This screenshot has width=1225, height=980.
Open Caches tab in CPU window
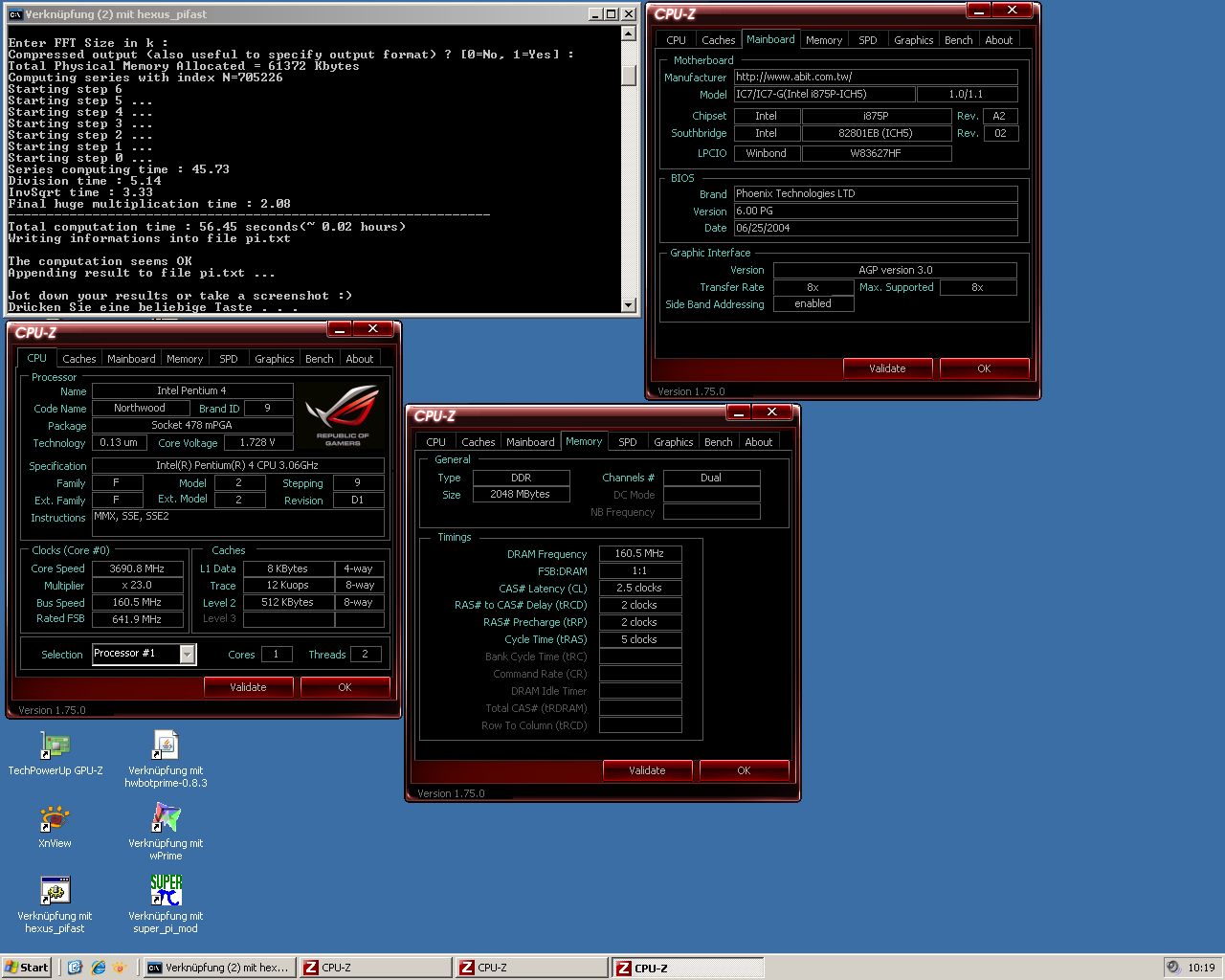[79, 359]
